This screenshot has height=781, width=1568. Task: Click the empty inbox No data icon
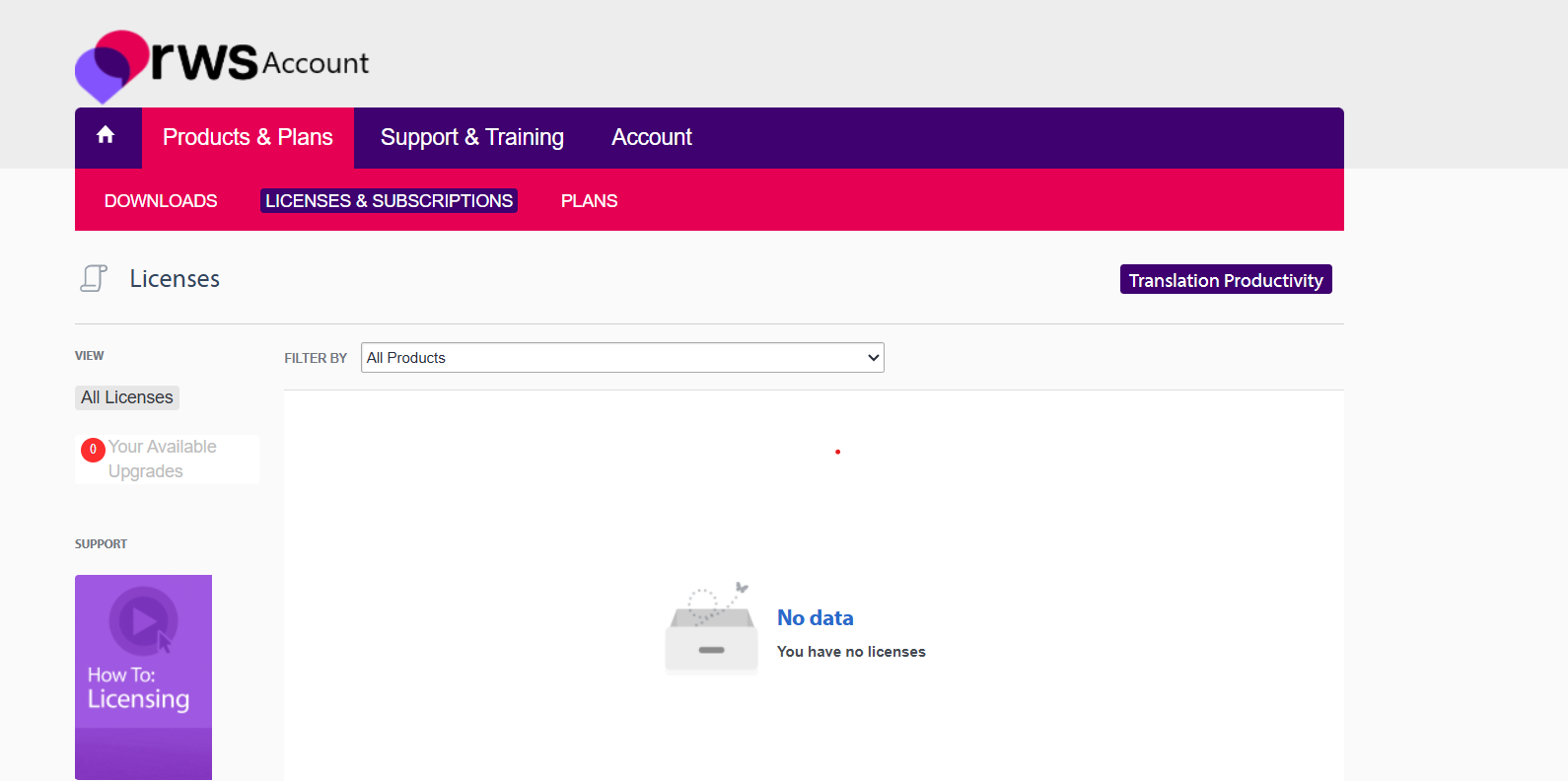pos(711,628)
